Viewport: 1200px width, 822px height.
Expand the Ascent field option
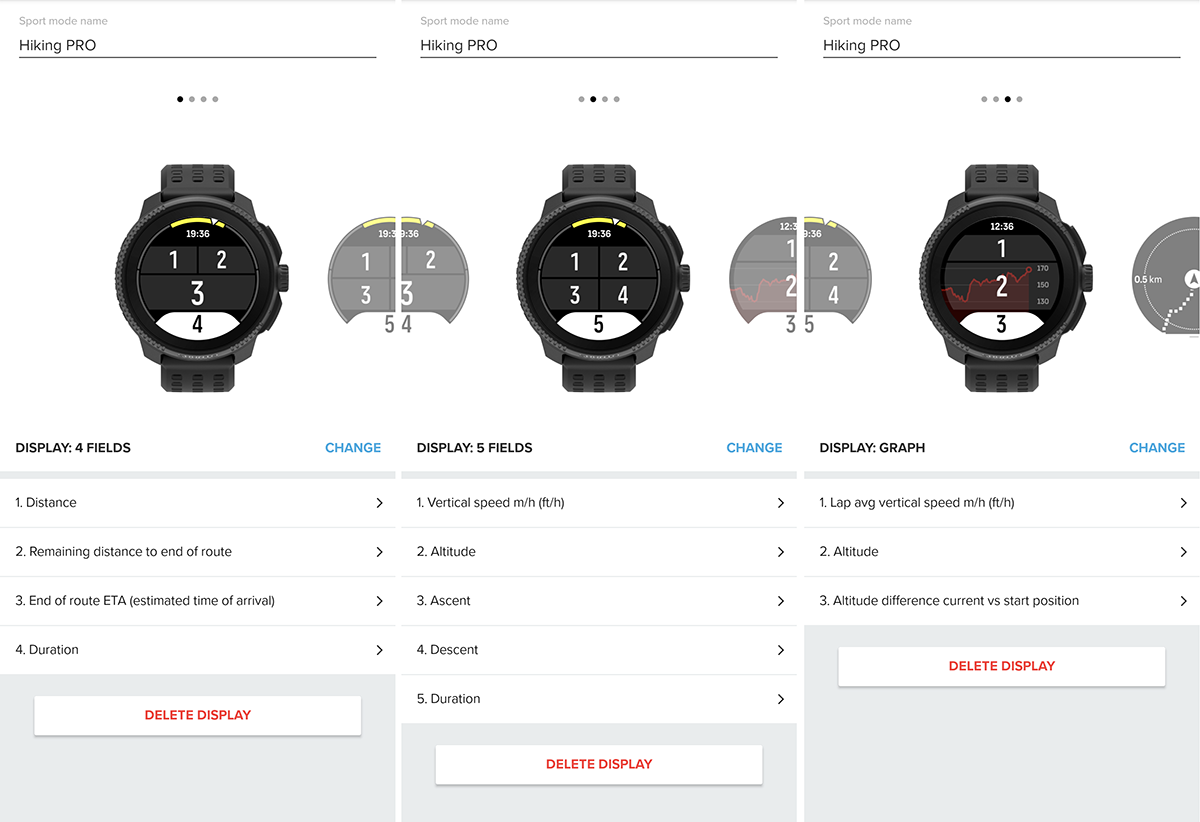599,601
